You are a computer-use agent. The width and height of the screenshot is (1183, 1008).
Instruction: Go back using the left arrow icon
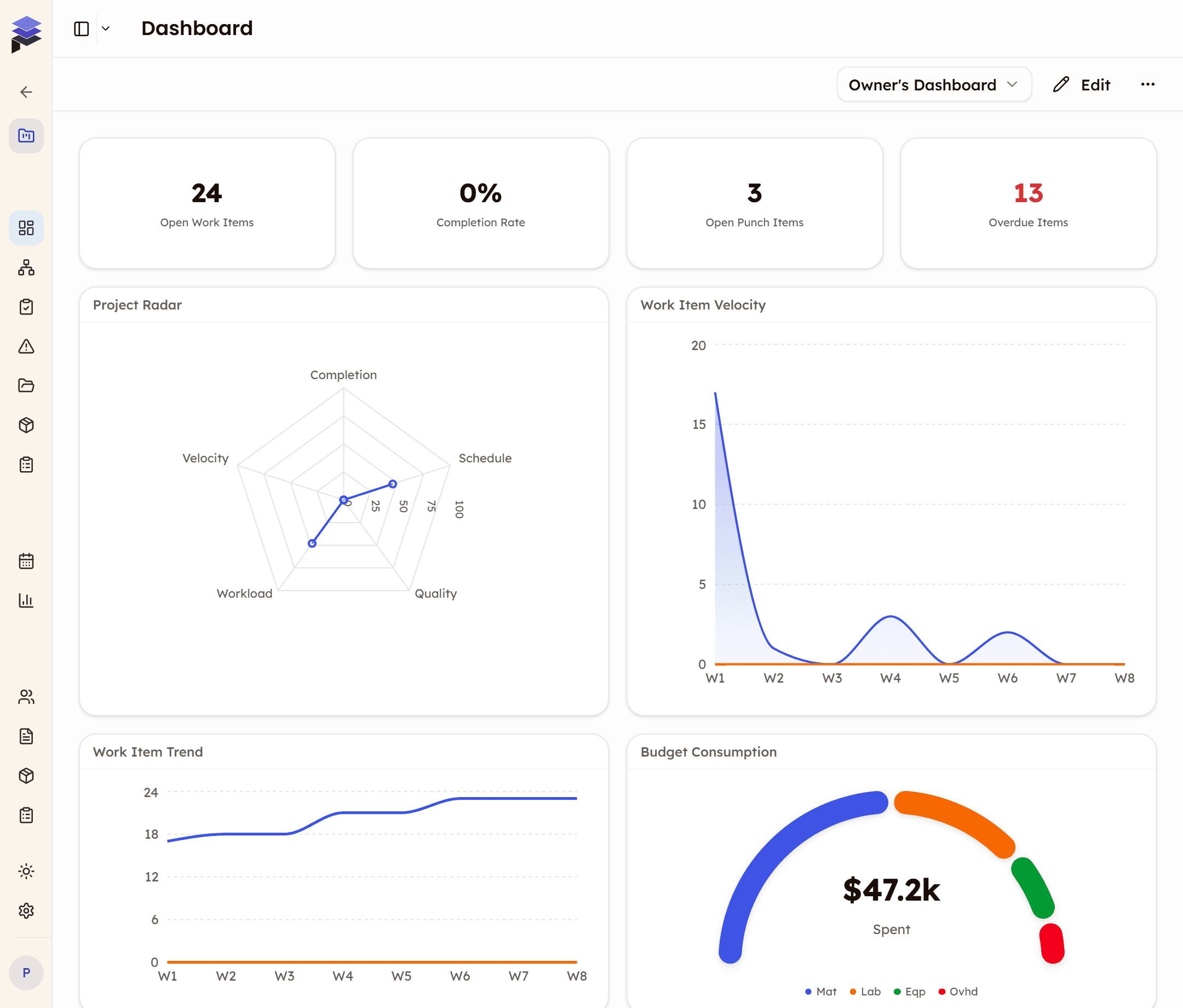coord(26,92)
